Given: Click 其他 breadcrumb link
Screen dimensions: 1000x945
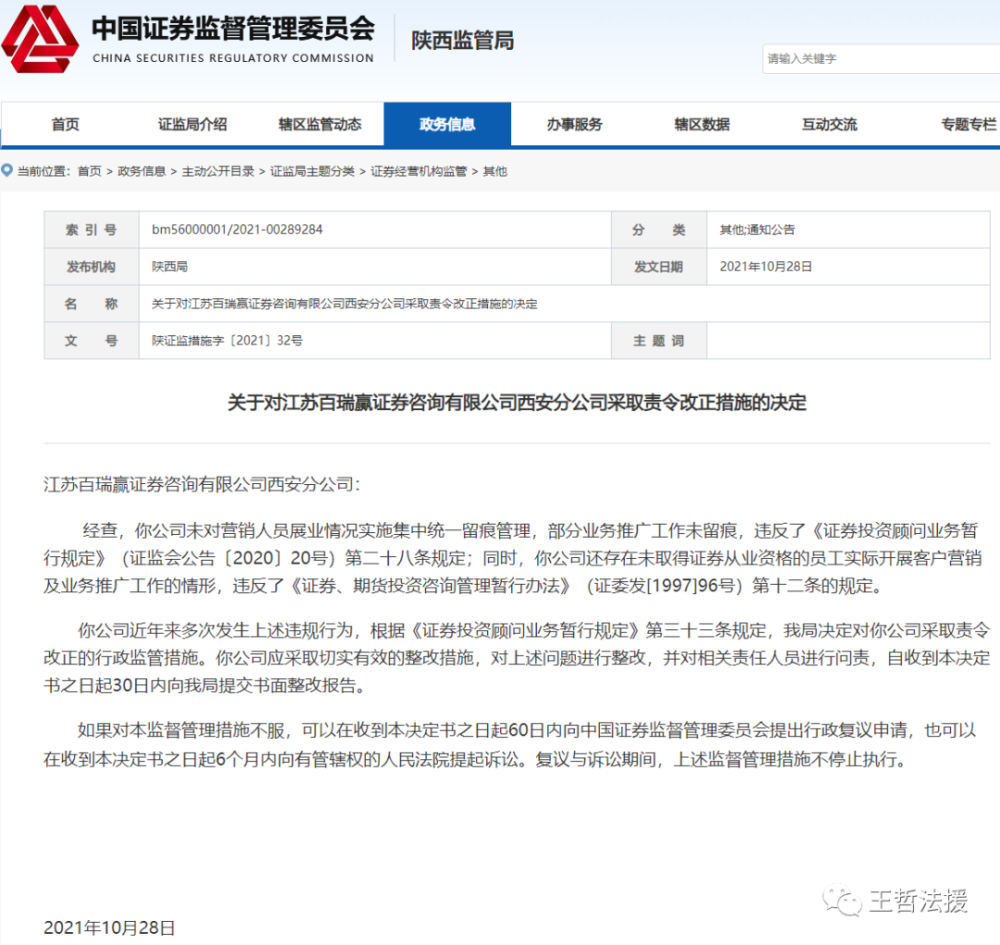Looking at the screenshot, I should tap(495, 171).
